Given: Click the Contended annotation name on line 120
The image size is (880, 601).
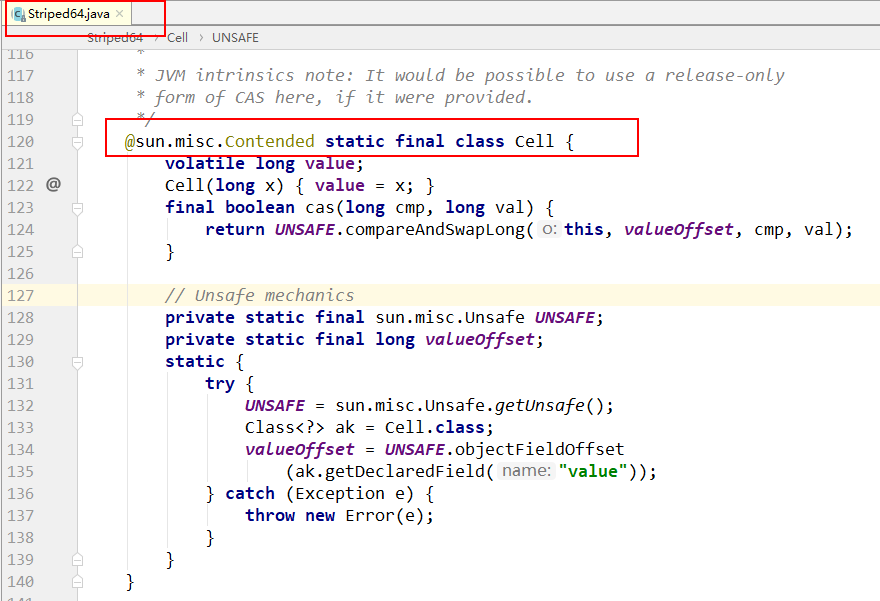Looking at the screenshot, I should 269,141.
